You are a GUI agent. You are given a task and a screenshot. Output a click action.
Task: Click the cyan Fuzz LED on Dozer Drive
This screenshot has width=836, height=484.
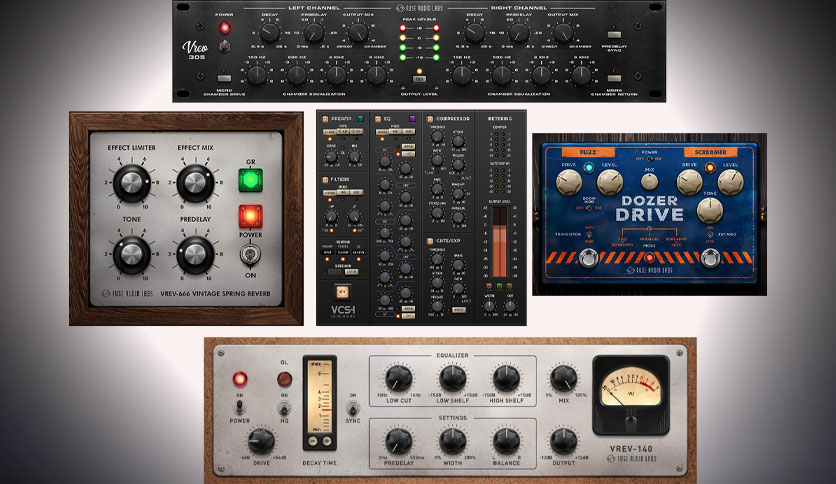coord(589,167)
